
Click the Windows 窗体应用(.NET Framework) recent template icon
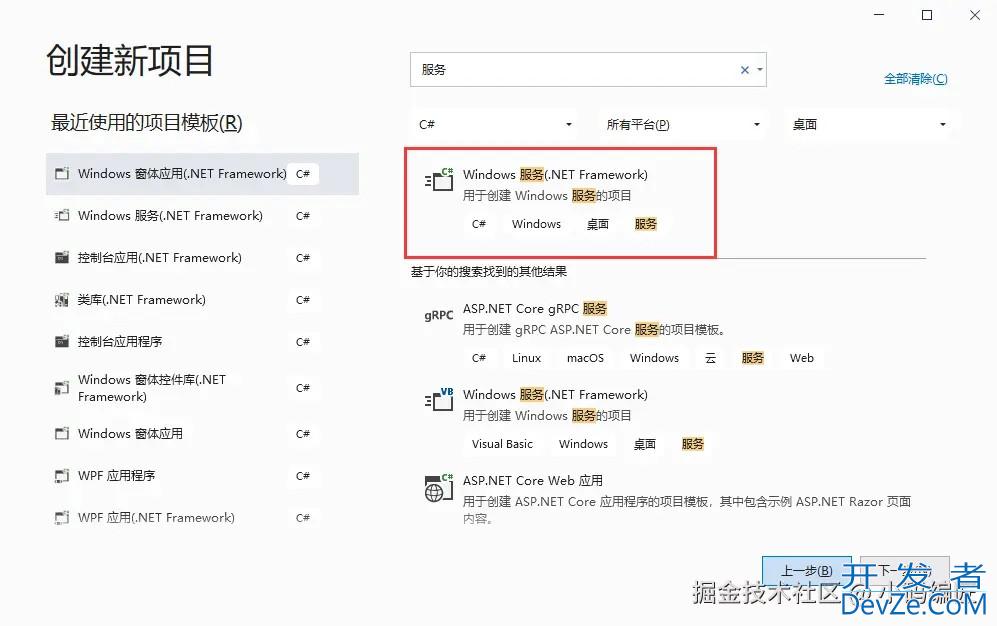point(62,174)
